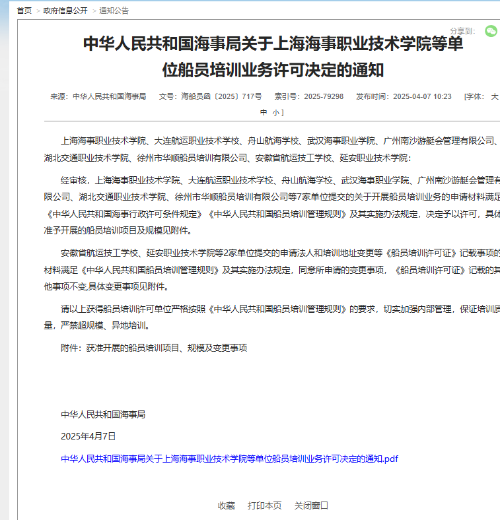Close the window via 关闭窗口
Viewport: 500px width, 520px height.
(x=311, y=506)
